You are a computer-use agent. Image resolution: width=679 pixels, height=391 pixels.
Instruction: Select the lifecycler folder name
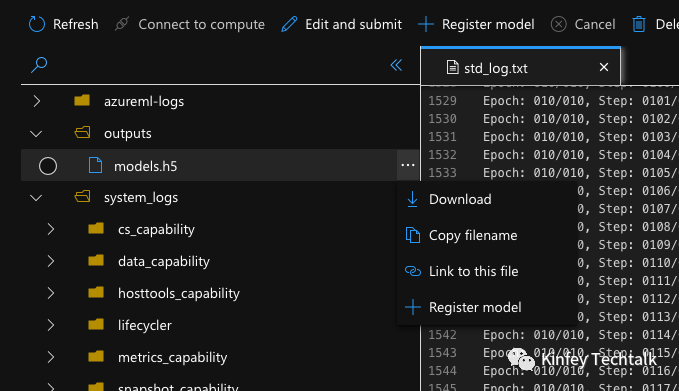[x=145, y=326]
